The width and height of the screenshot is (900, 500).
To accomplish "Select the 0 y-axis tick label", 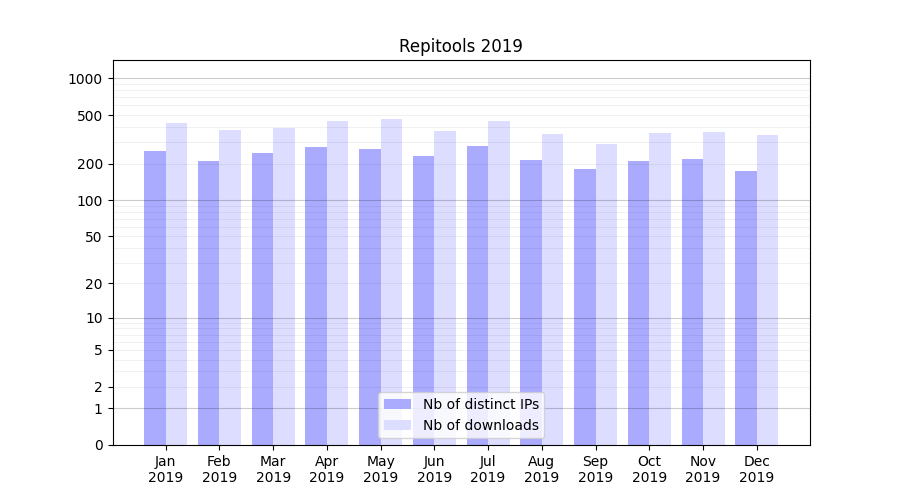I will pyautogui.click(x=99, y=445).
